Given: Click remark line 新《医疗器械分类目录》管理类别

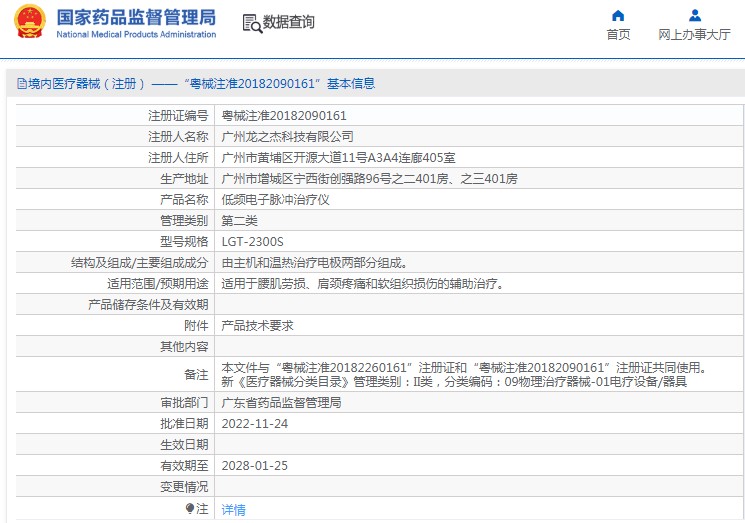Looking at the screenshot, I should click(x=314, y=381).
